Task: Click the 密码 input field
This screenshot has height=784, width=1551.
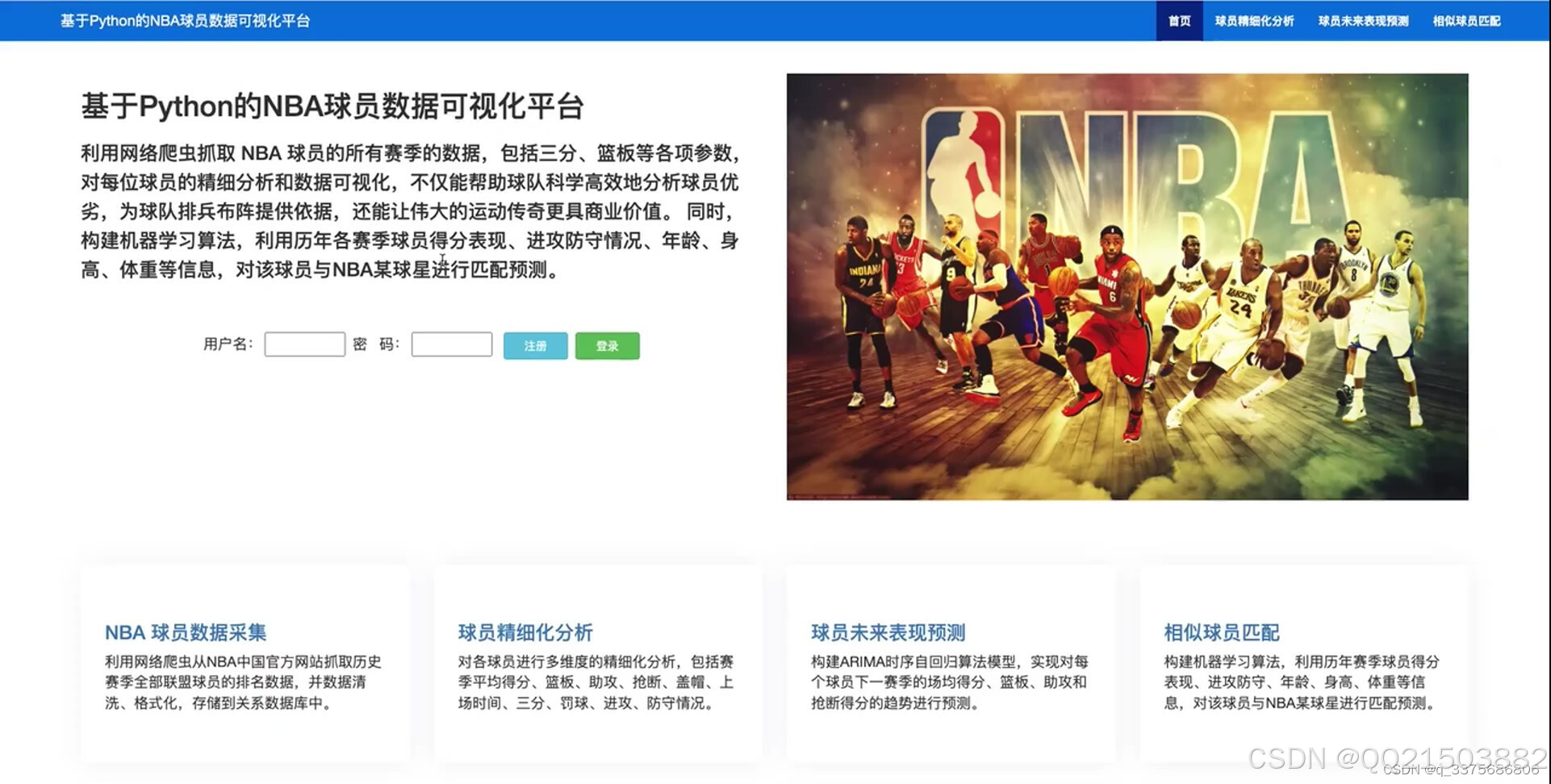Action: click(450, 344)
